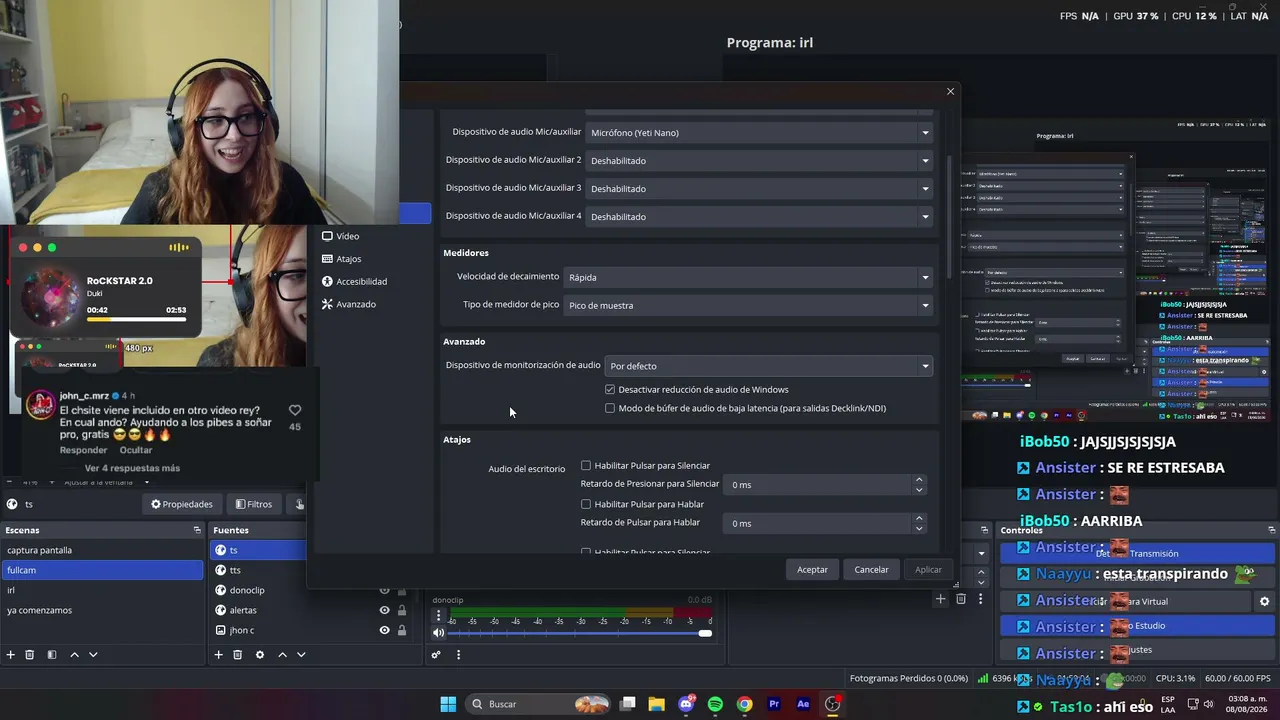Open audio mixer options menu dots
Viewport: 1280px width, 720px height.
[458, 655]
